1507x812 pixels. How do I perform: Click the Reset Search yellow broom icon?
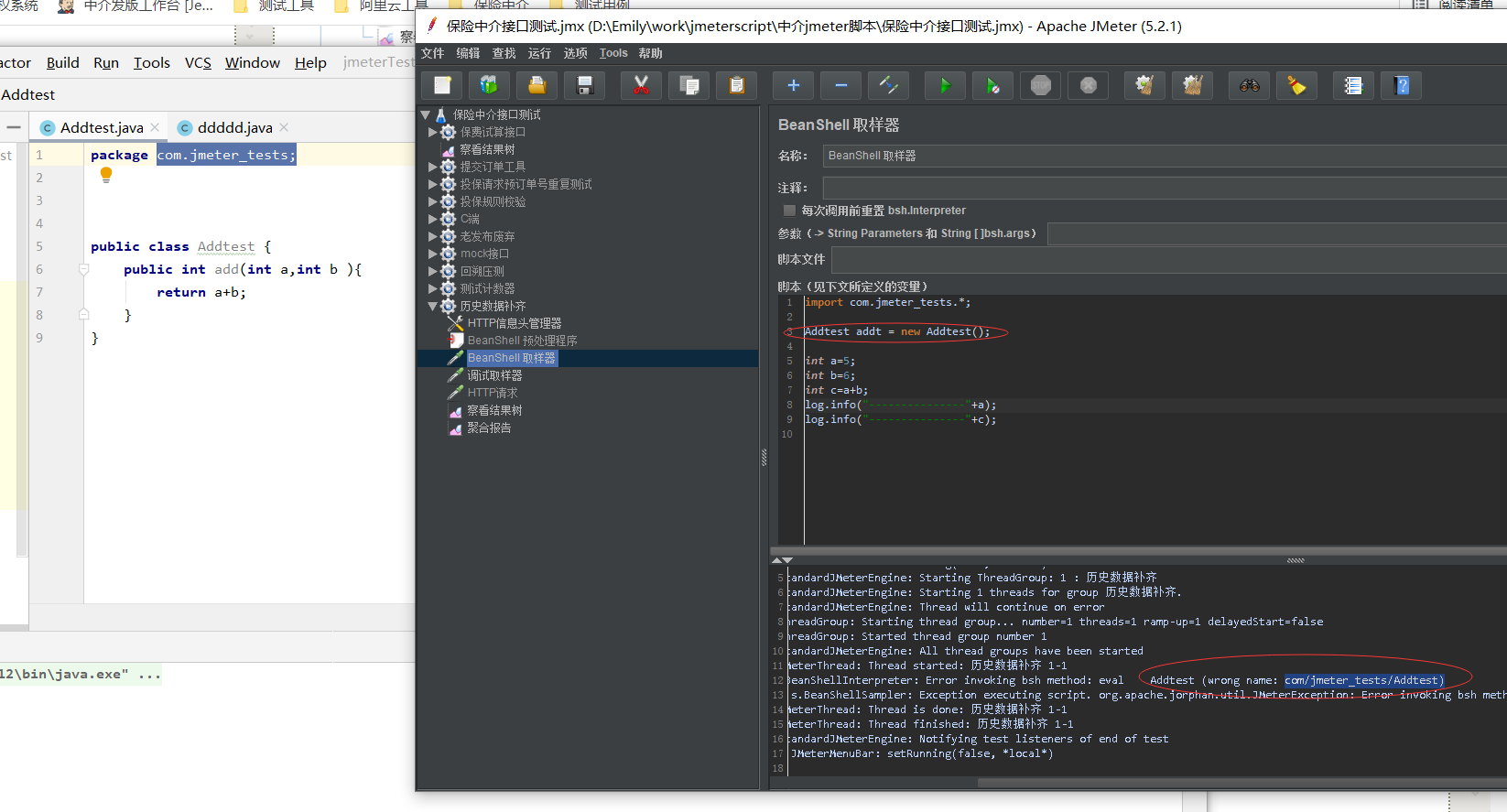click(x=1297, y=85)
